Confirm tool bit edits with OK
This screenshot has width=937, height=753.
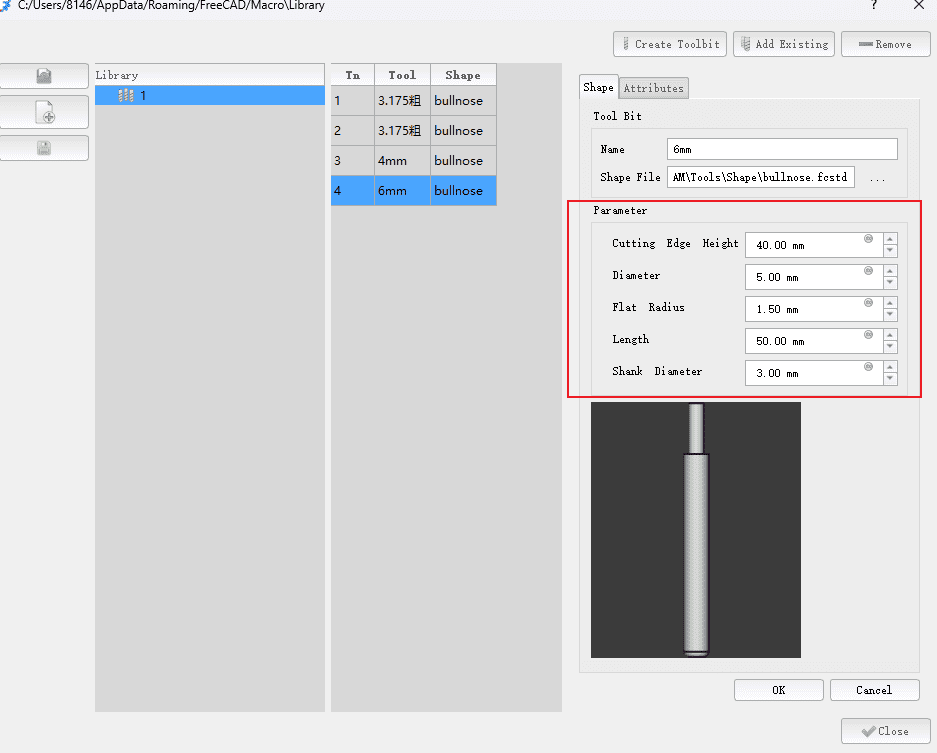coord(778,690)
